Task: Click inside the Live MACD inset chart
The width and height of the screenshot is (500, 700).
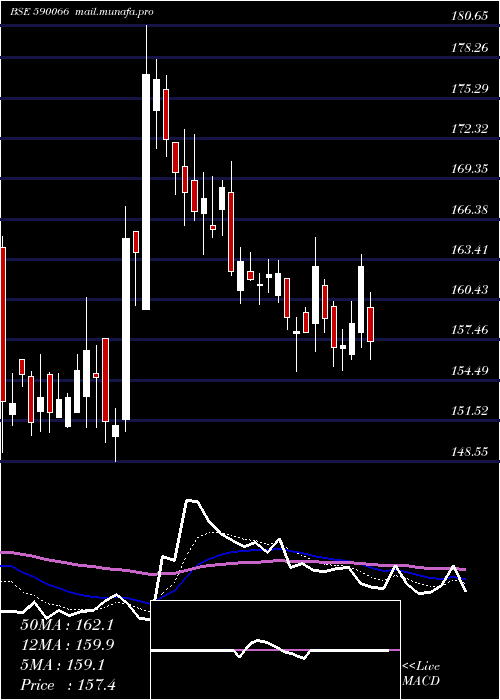Action: coord(275,650)
